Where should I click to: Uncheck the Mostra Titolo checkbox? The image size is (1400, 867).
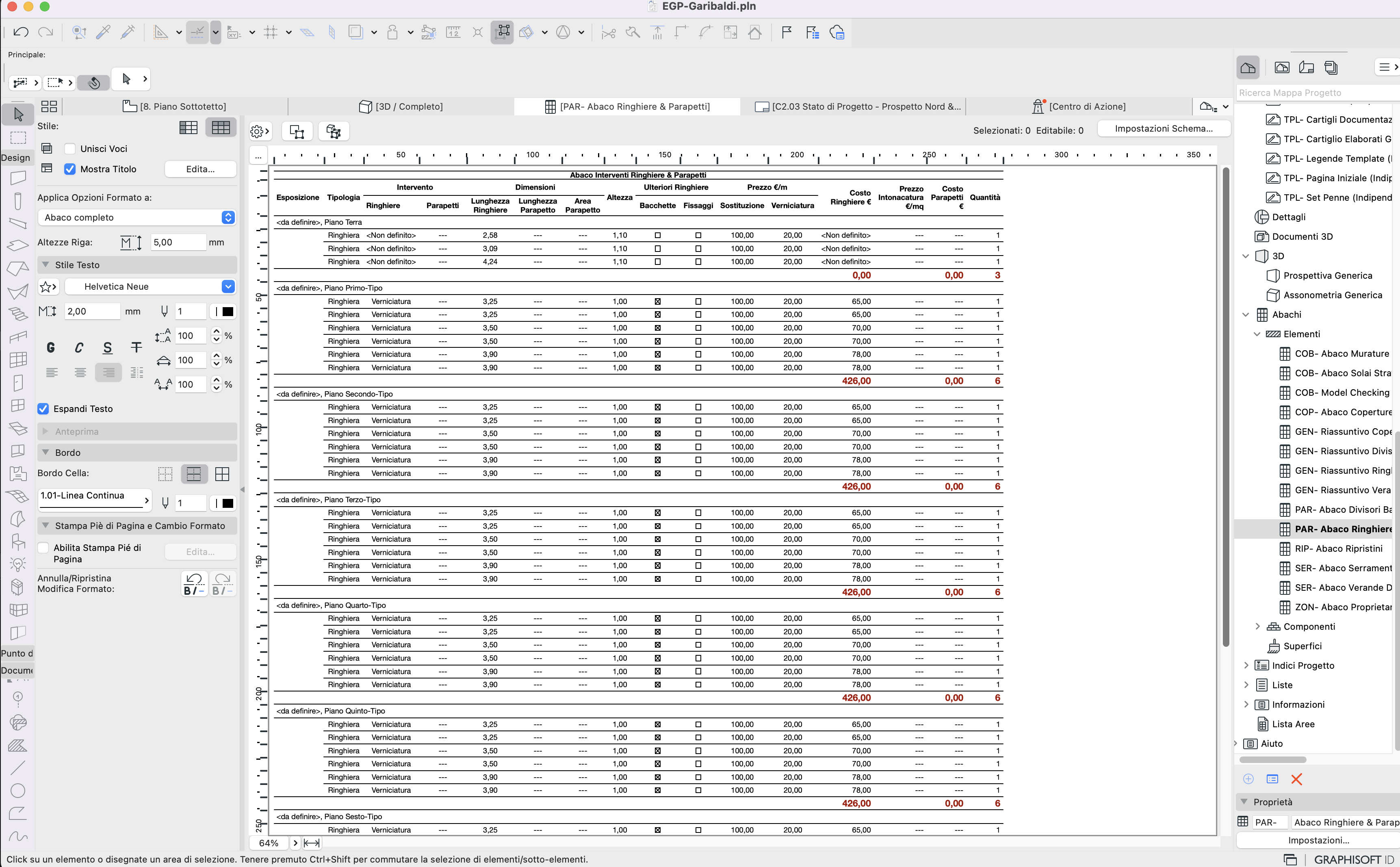[x=70, y=169]
